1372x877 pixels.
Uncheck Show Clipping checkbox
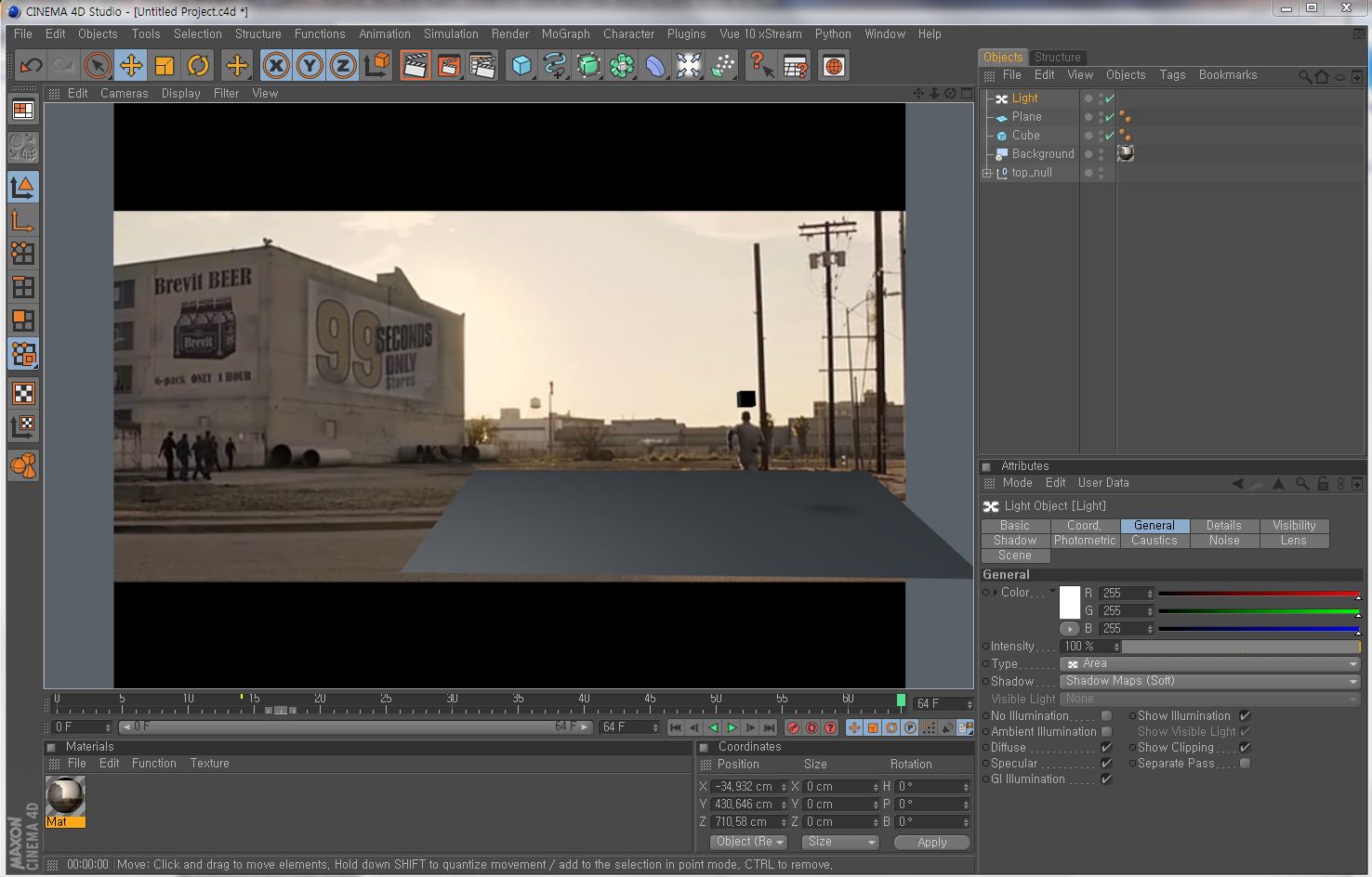(1245, 748)
